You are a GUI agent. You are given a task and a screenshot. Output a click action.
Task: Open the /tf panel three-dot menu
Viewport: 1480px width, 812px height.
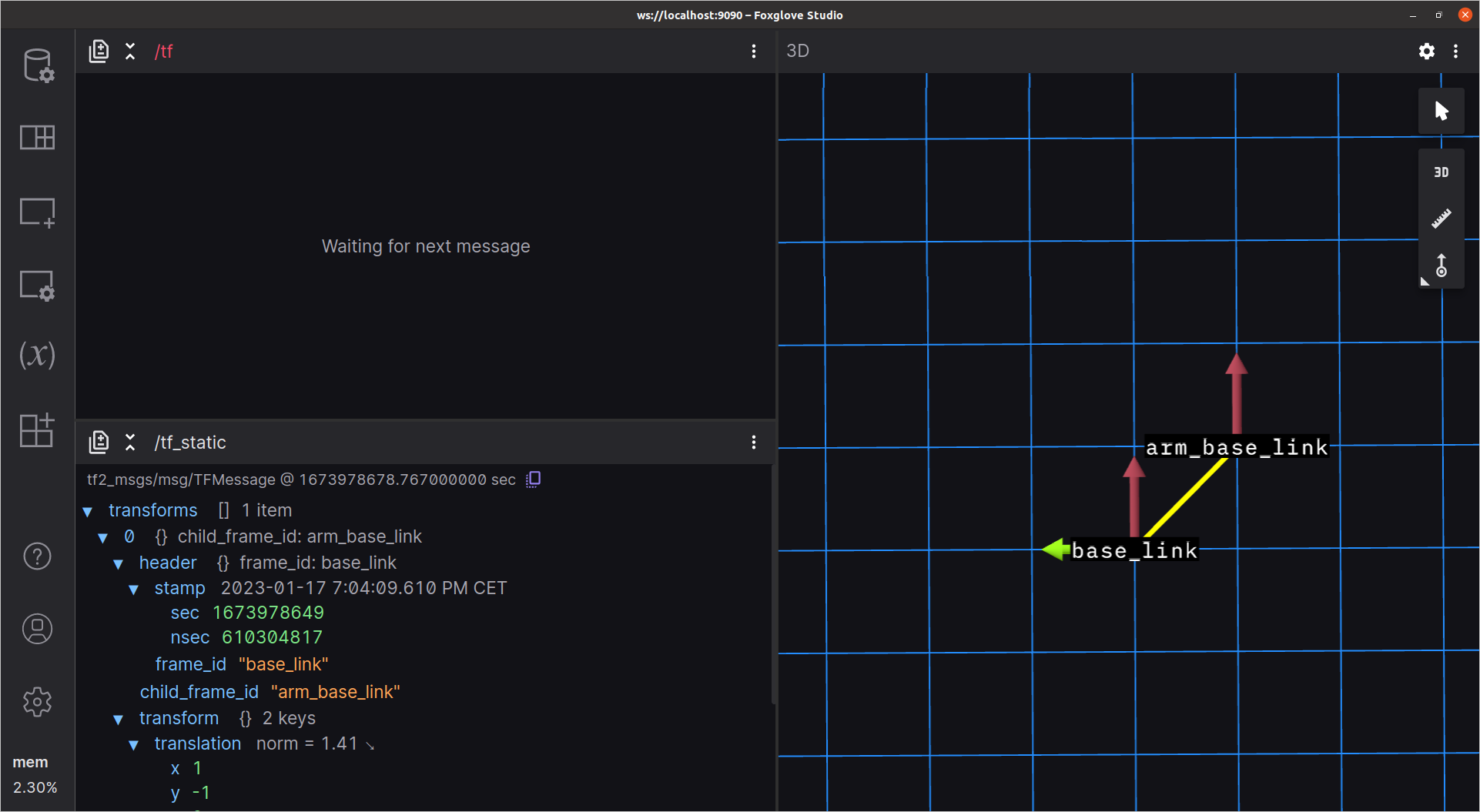pos(753,52)
